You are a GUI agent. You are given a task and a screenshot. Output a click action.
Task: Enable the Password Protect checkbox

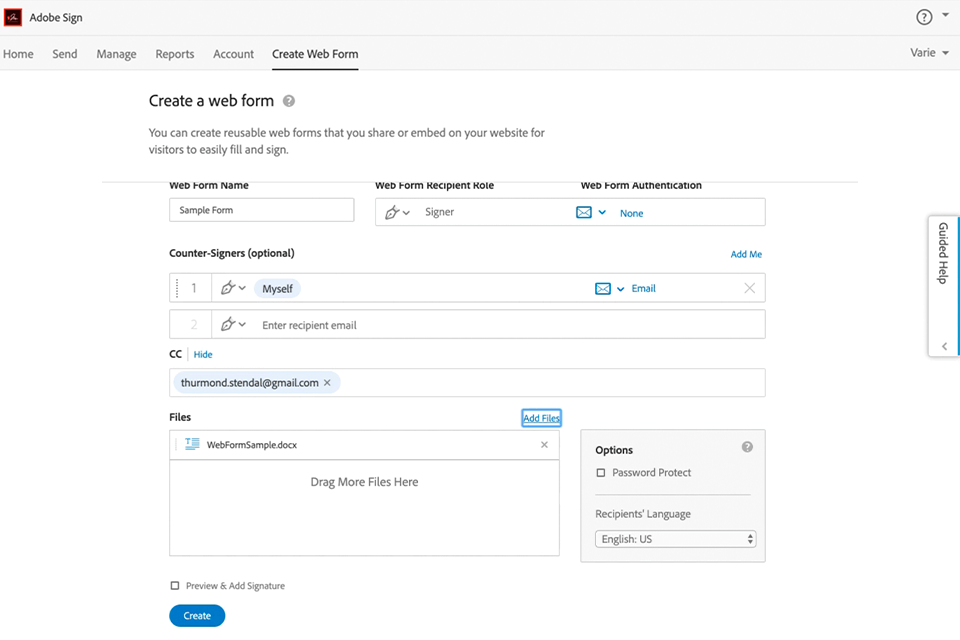pyautogui.click(x=601, y=473)
